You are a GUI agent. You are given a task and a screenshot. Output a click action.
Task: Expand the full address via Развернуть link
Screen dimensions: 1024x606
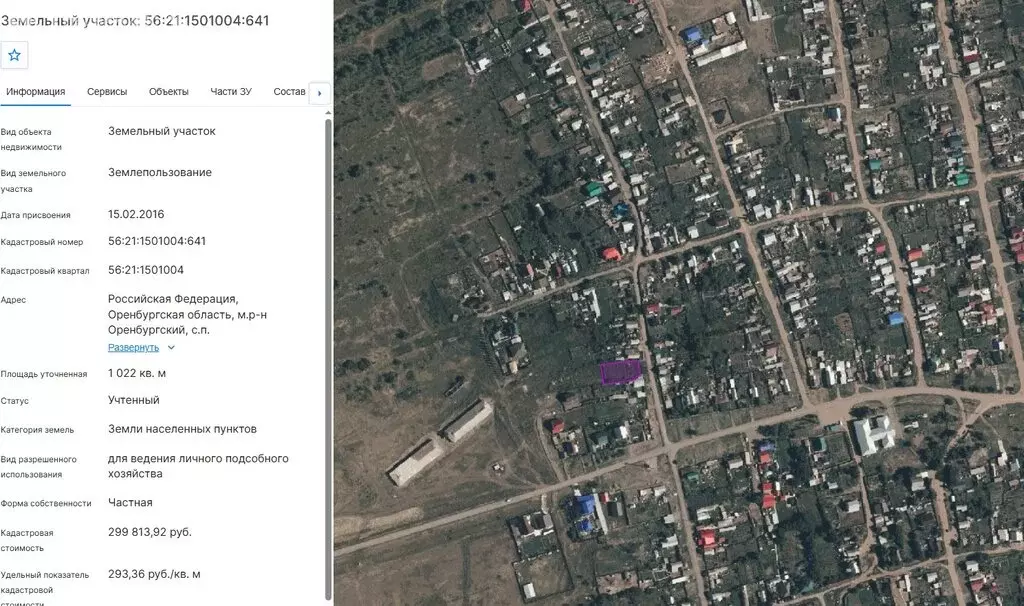(133, 347)
